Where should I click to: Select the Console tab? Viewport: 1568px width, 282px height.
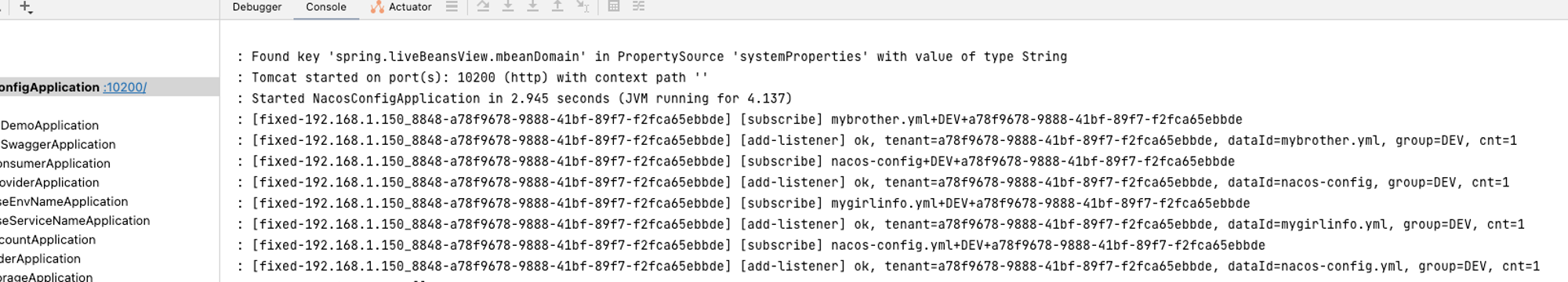click(326, 7)
